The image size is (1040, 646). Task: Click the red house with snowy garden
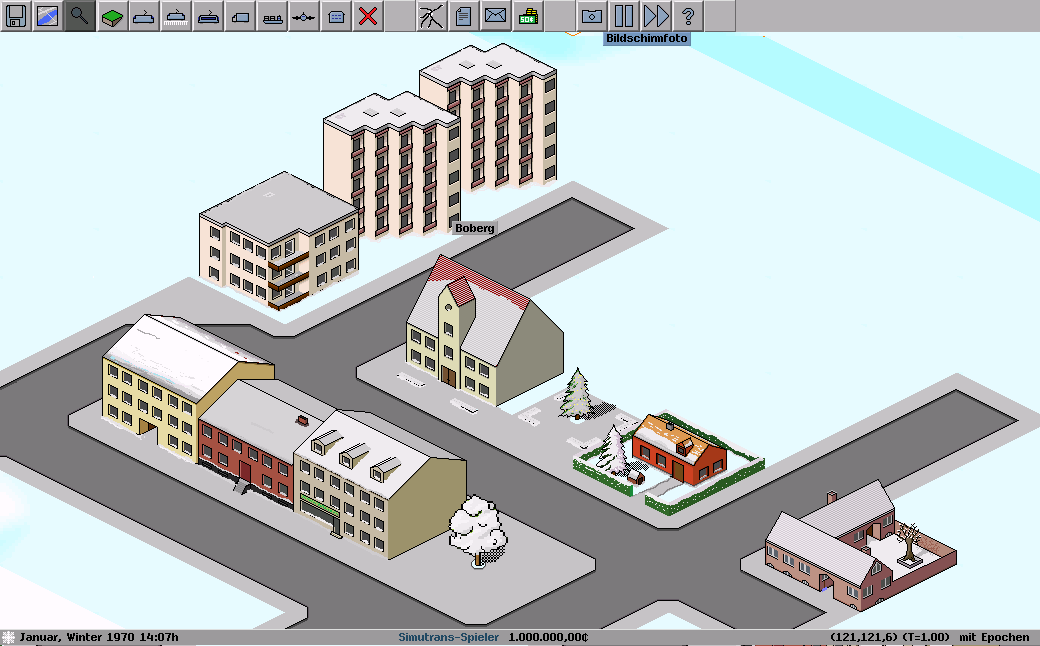[x=678, y=452]
